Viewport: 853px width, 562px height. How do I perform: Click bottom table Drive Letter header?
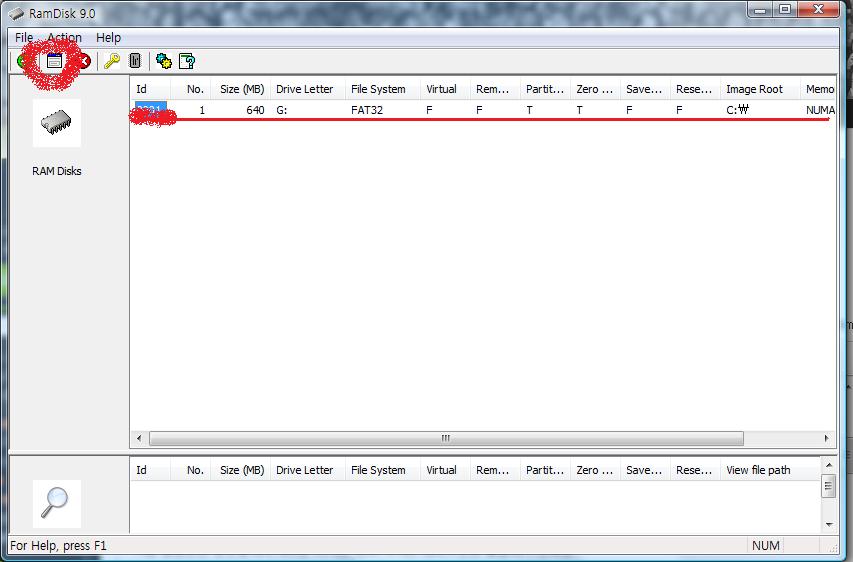pyautogui.click(x=308, y=470)
